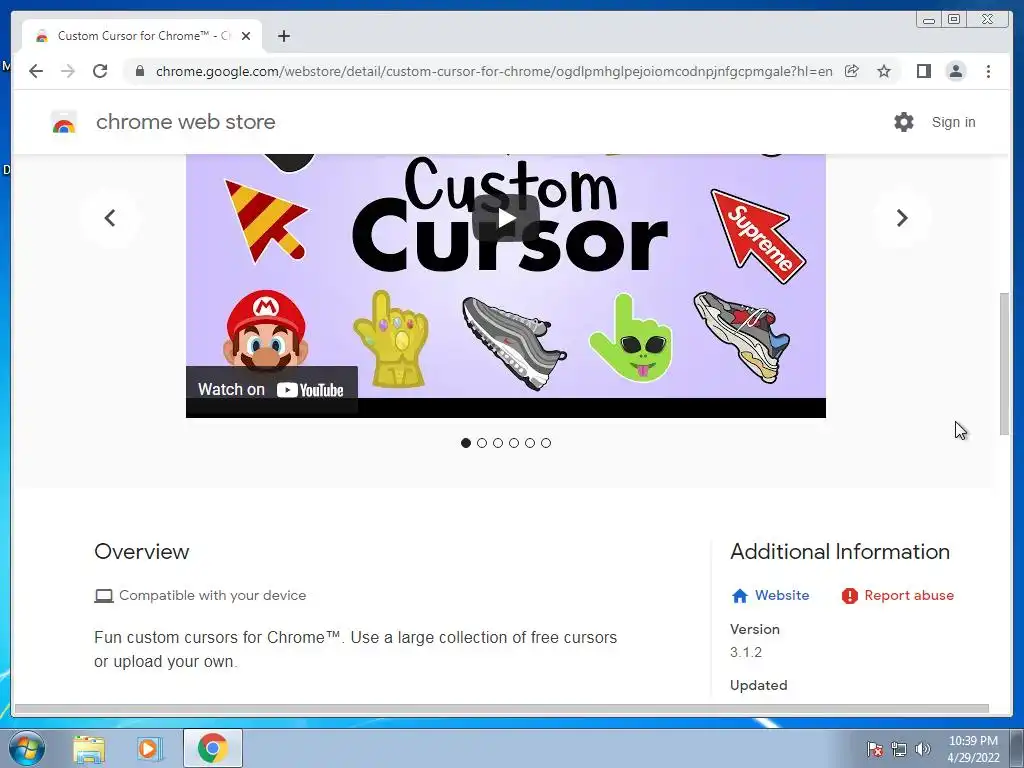Click Report abuse link

(x=898, y=596)
